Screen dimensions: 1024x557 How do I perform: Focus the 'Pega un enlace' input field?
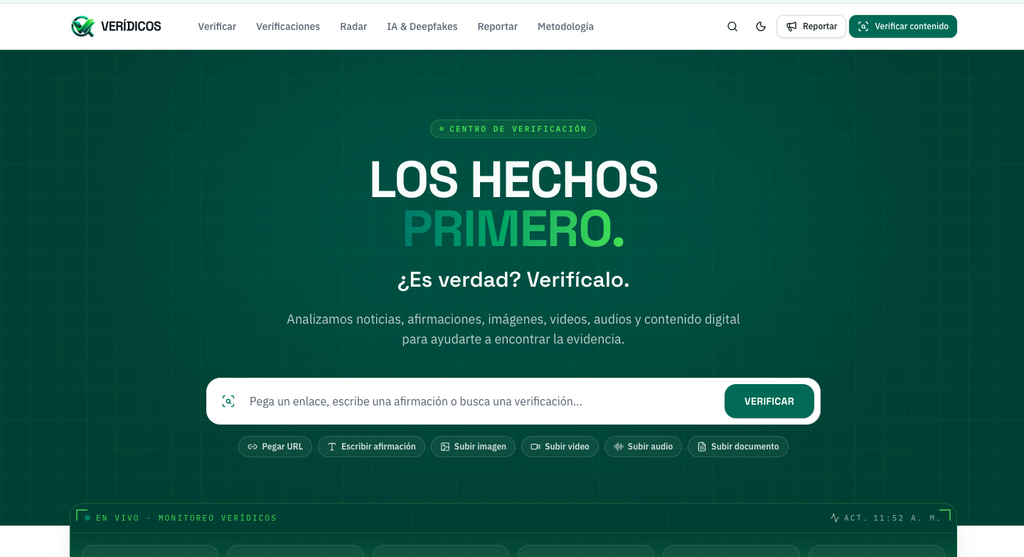coord(482,401)
